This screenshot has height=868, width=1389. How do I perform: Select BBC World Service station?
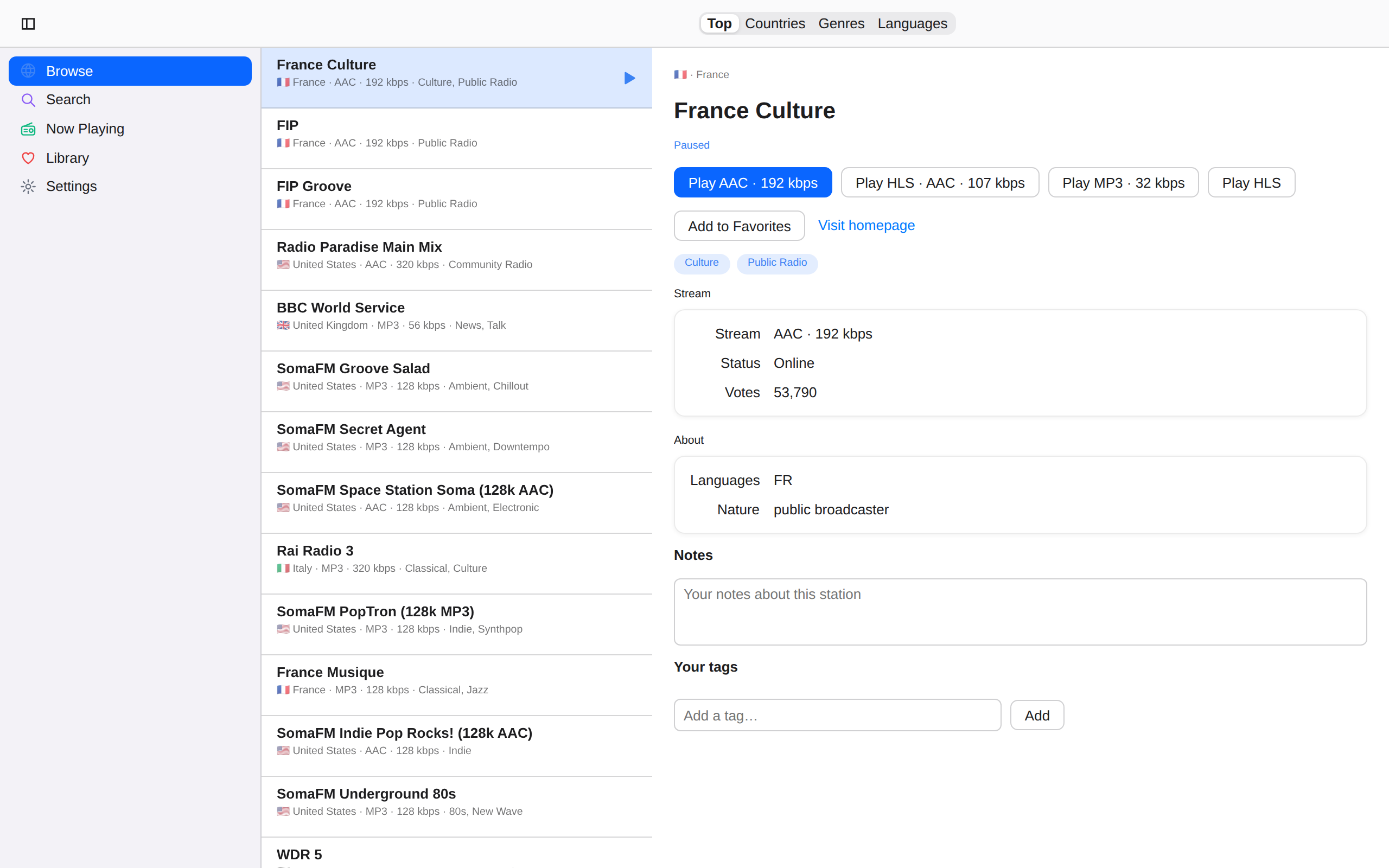pyautogui.click(x=456, y=321)
